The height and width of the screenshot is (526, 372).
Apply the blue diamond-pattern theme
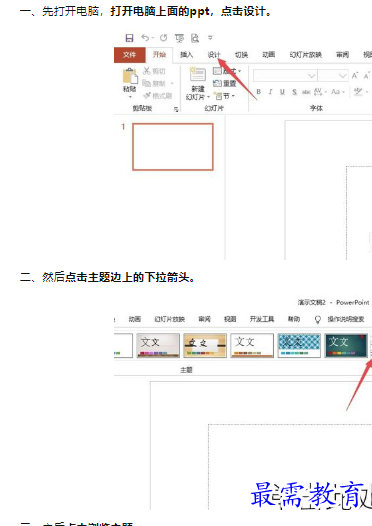tap(299, 345)
